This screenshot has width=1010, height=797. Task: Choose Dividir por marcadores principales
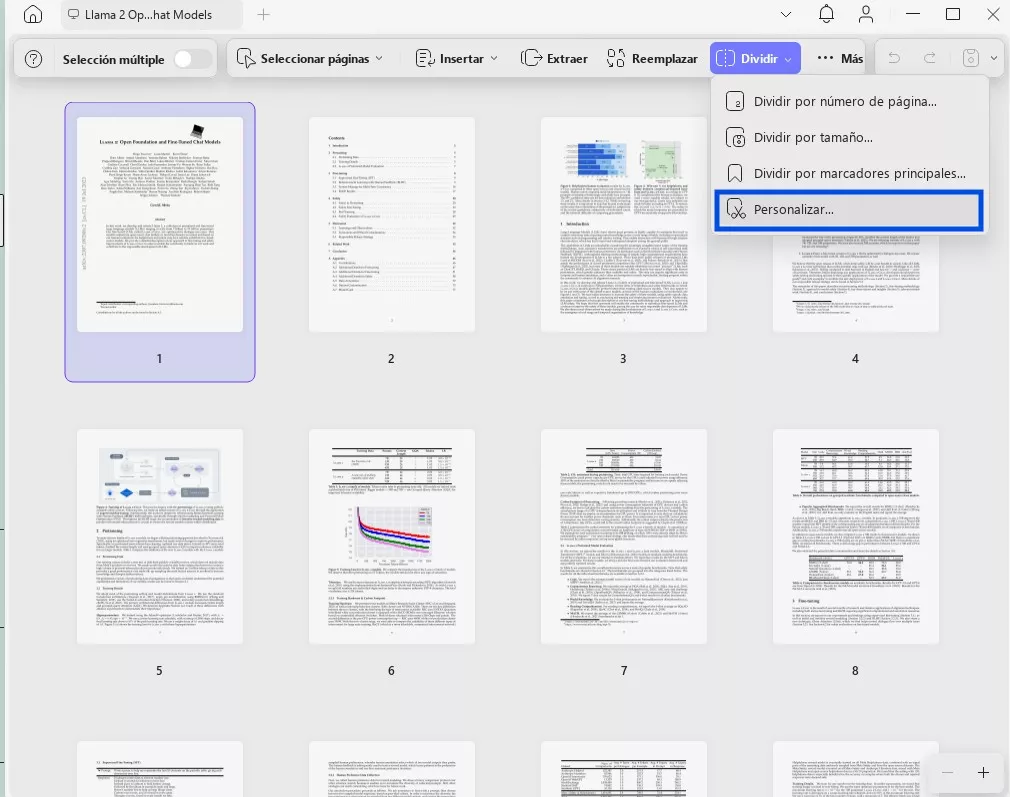[849, 173]
